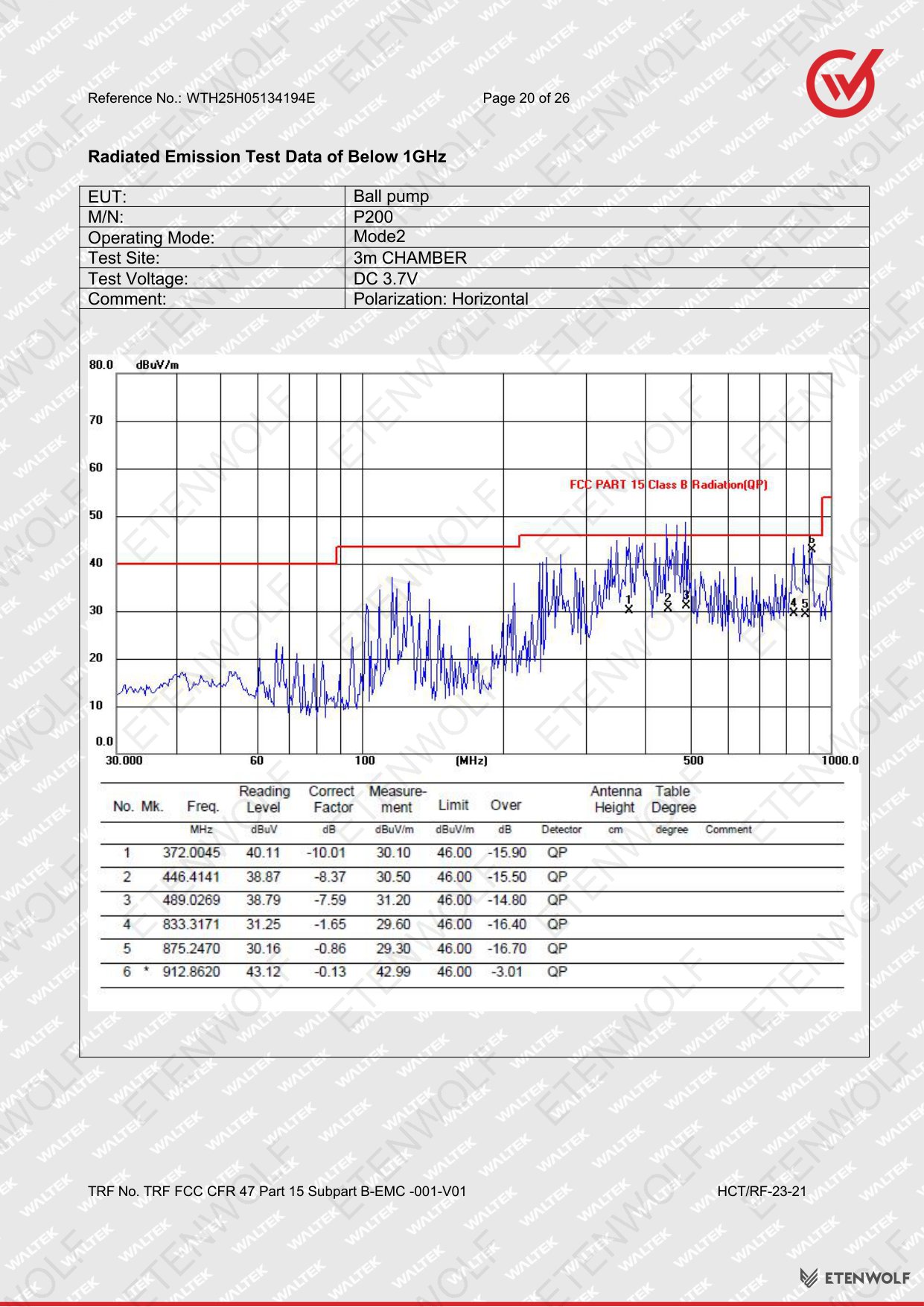This screenshot has width=924, height=1307.
Task: Click frequency value 372.0045 in row 1
Action: tap(191, 853)
